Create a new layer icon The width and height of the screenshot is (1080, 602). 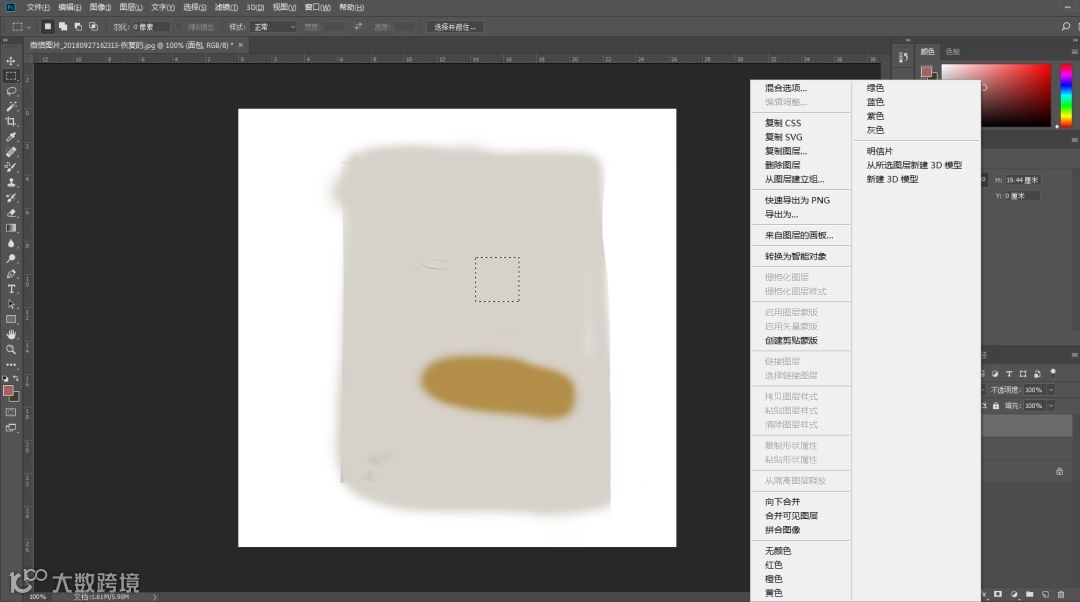click(x=1045, y=594)
